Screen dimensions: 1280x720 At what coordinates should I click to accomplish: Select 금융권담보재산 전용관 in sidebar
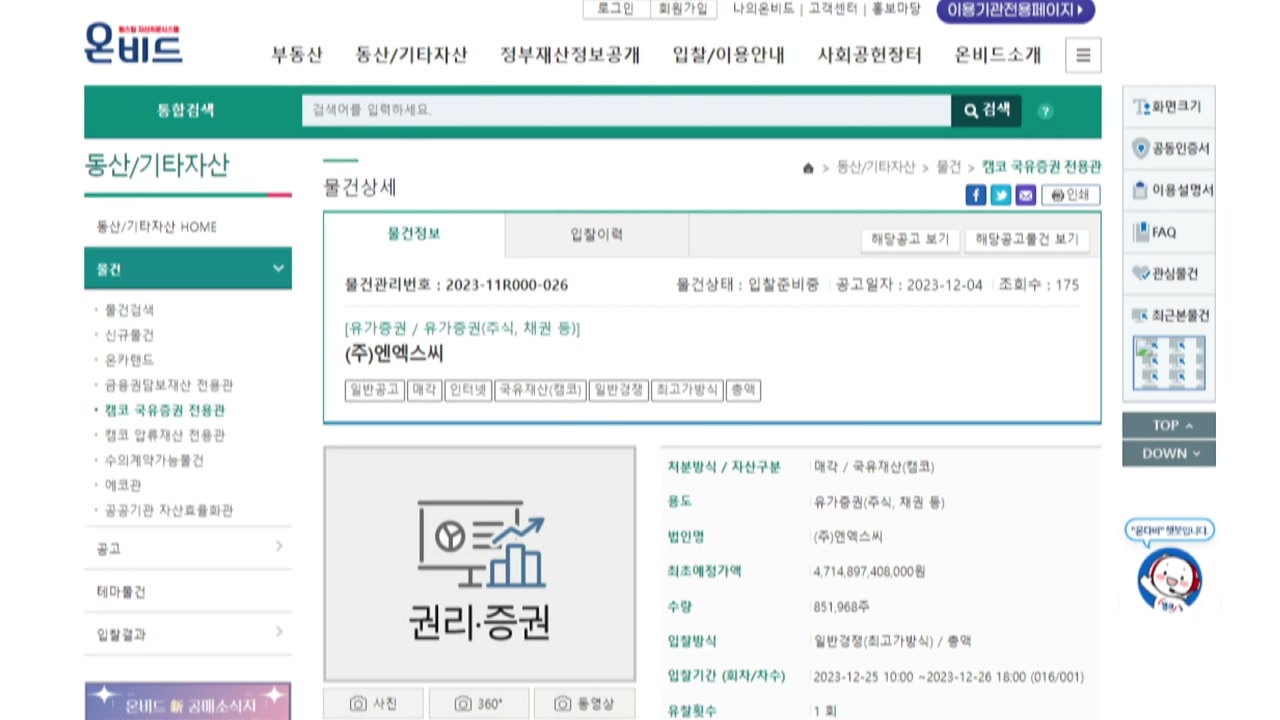click(x=169, y=385)
